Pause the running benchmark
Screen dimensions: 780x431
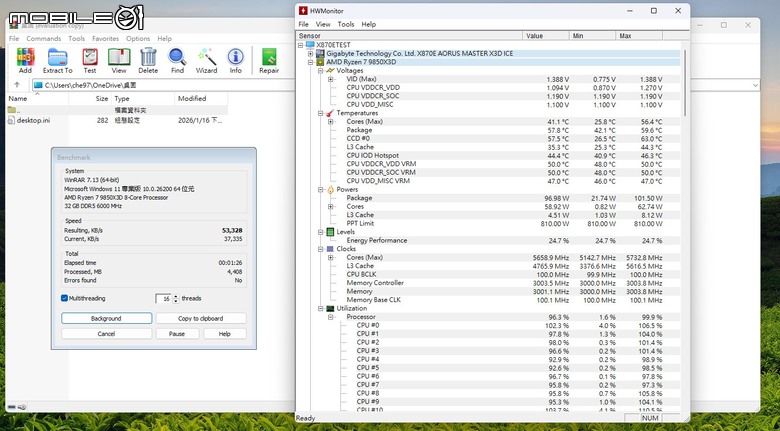tap(177, 333)
